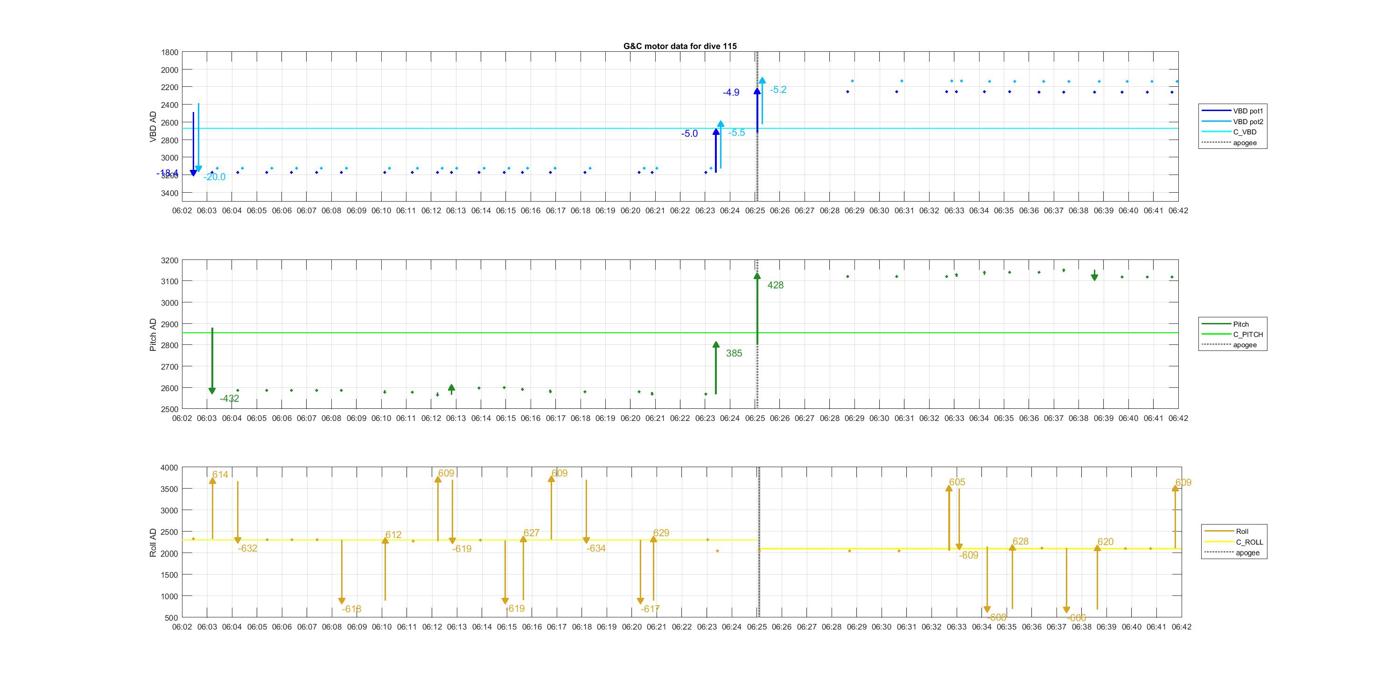The width and height of the screenshot is (1400, 693).
Task: Click '06:02' tick on VBD plot x-axis
Action: click(x=182, y=211)
